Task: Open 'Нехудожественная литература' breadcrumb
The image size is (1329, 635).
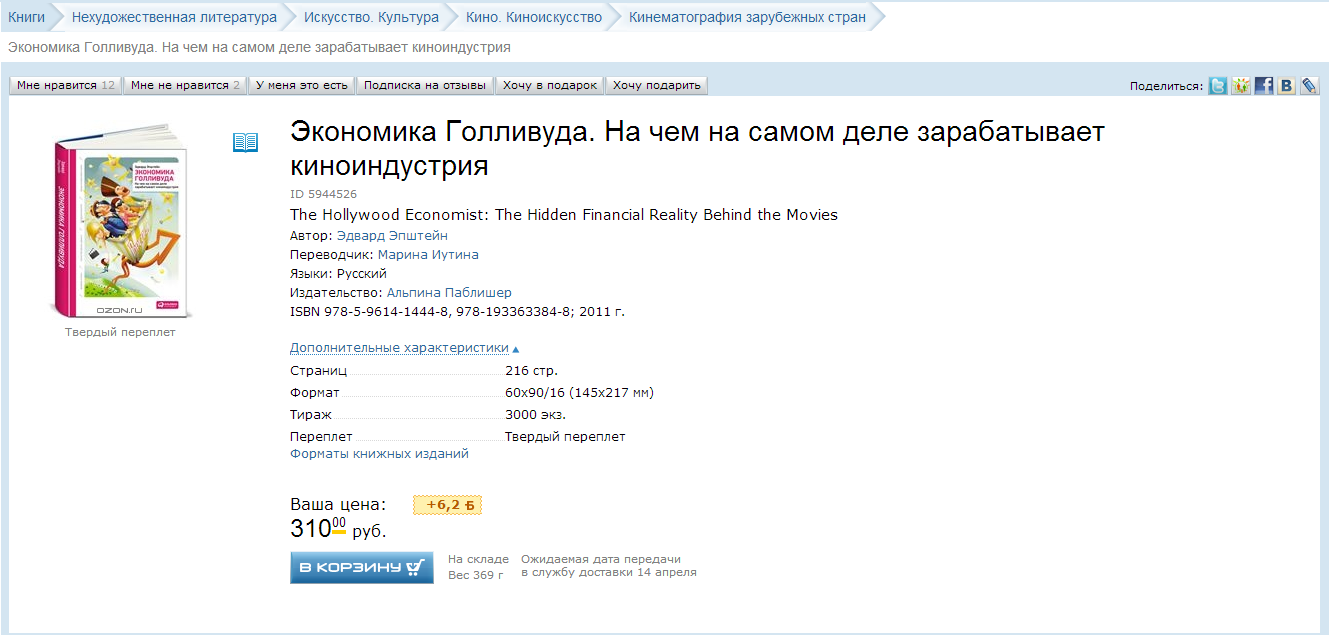Action: point(174,17)
